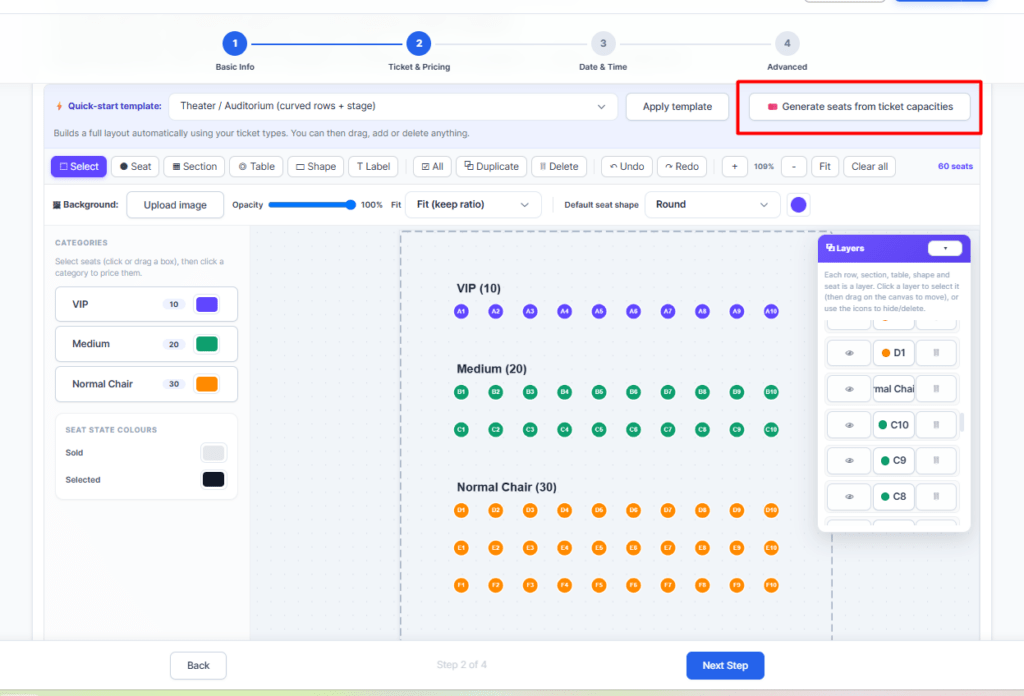Zoom in with plus button
1024x696 pixels.
point(735,166)
